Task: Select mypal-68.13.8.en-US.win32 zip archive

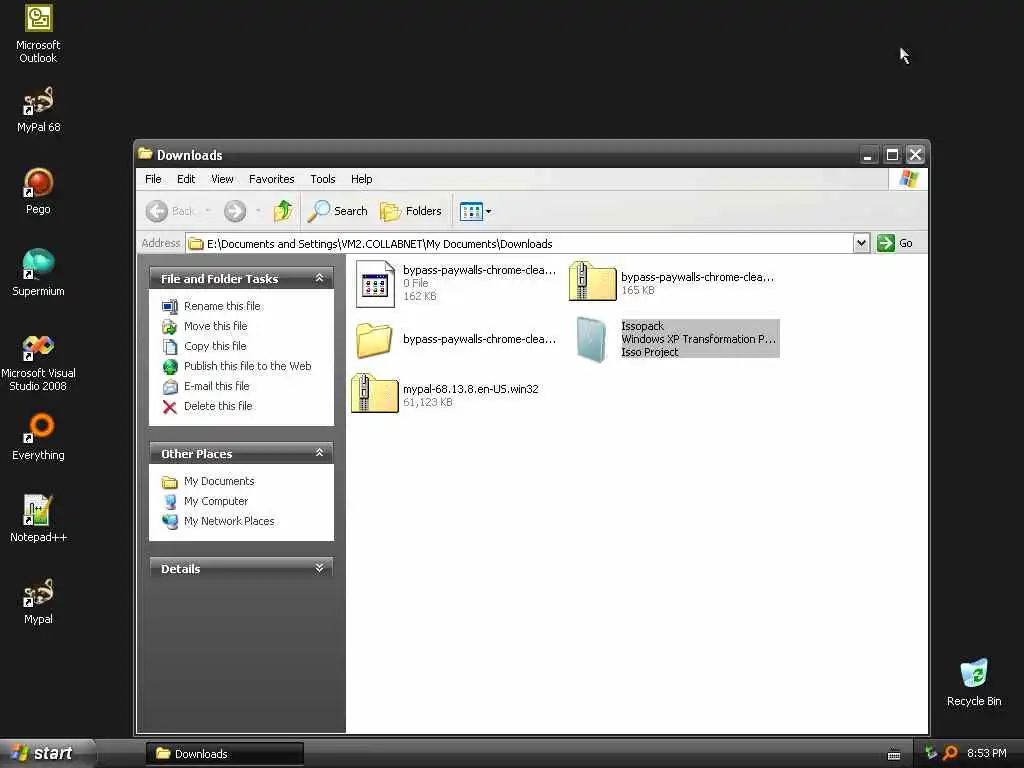Action: point(445,394)
